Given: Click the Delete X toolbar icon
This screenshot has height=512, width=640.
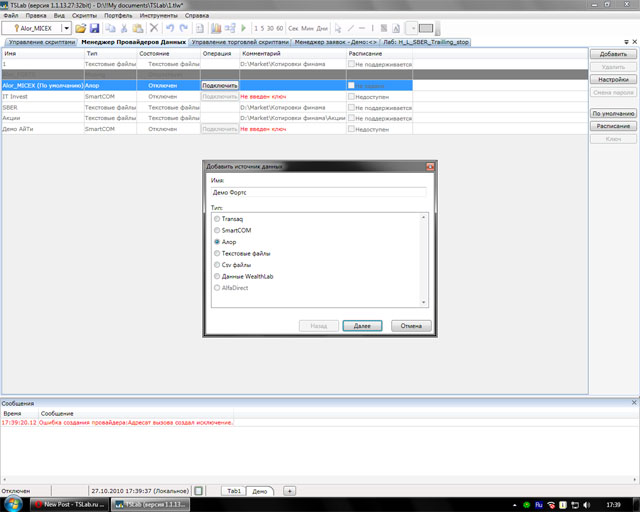Looking at the screenshot, I should pyautogui.click(x=154, y=28).
